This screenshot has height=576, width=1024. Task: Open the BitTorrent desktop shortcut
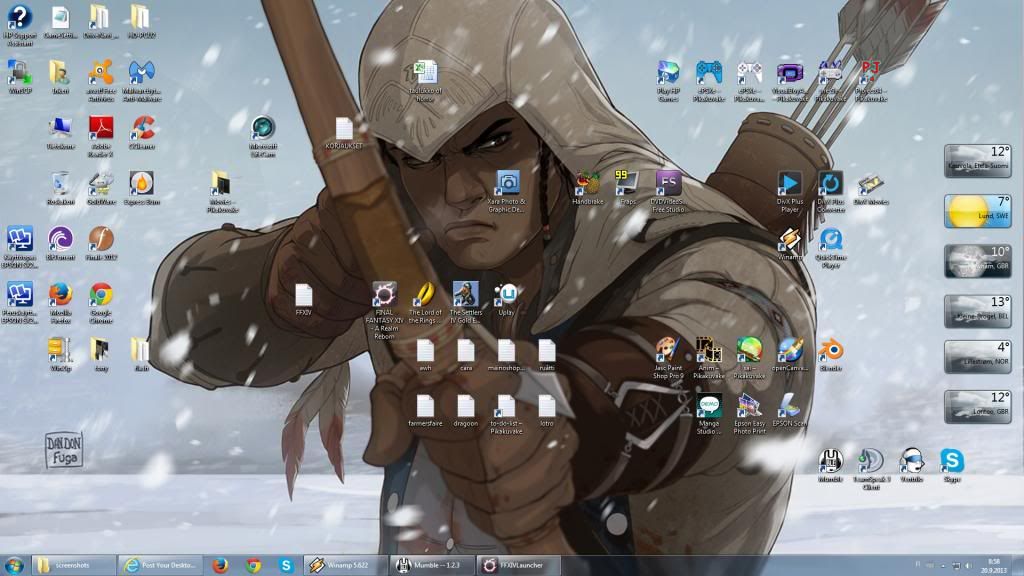click(60, 244)
